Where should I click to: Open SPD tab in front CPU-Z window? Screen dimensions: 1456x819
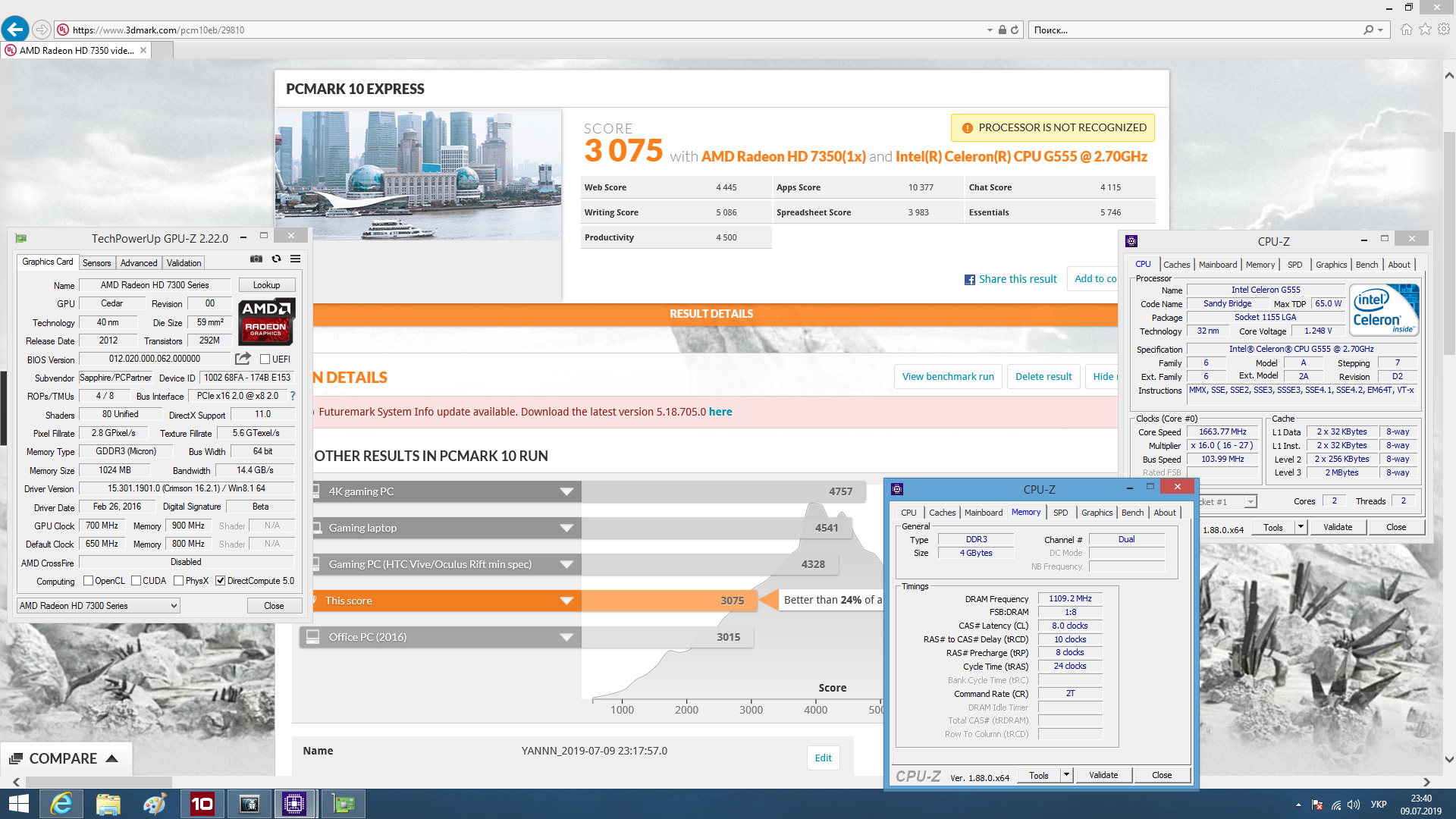(x=1060, y=513)
